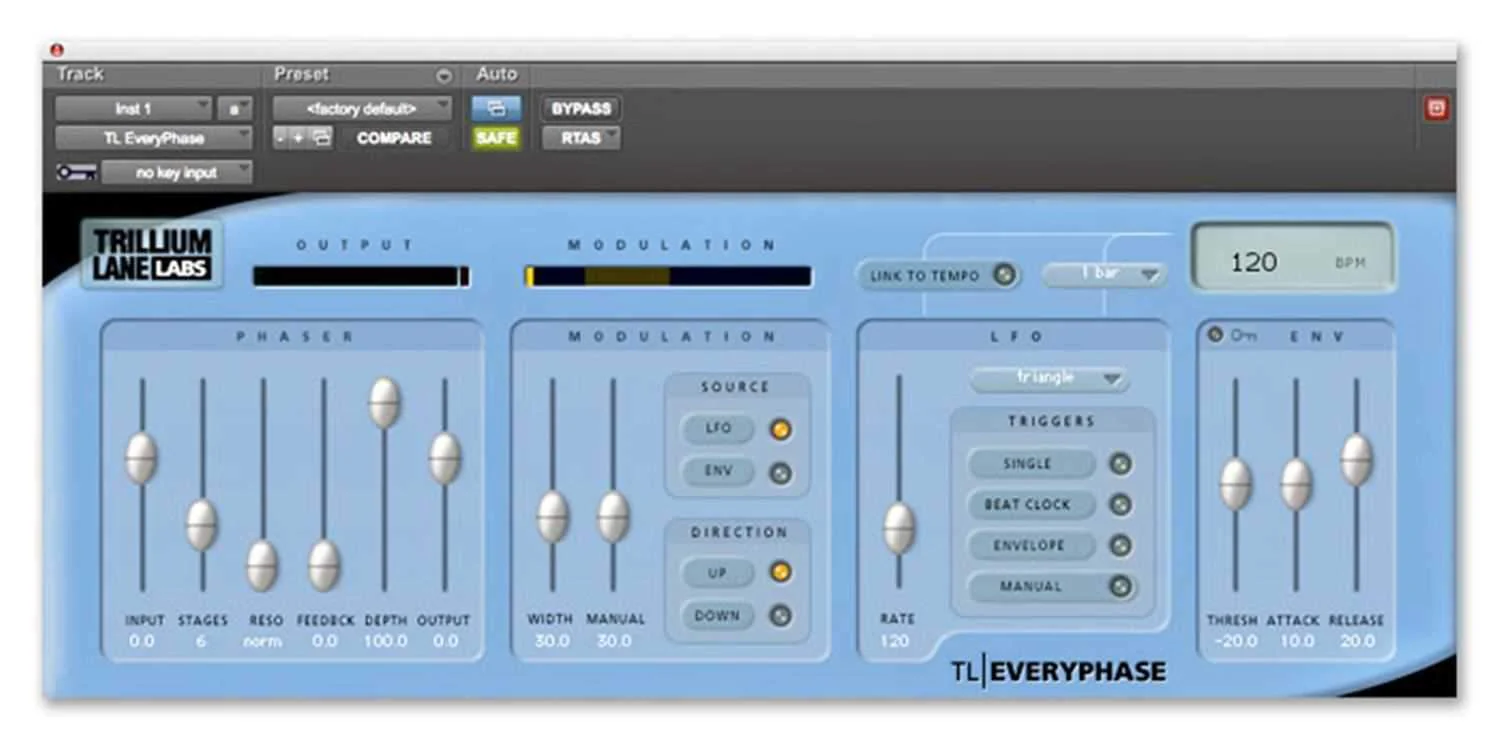Click the WIDTH value 30.0

click(x=552, y=641)
